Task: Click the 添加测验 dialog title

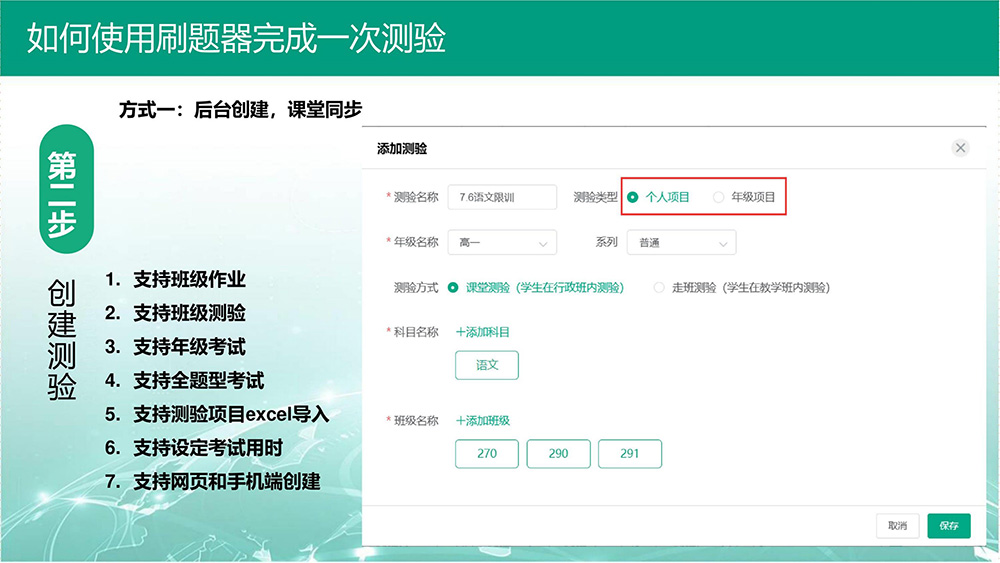Action: [x=402, y=149]
